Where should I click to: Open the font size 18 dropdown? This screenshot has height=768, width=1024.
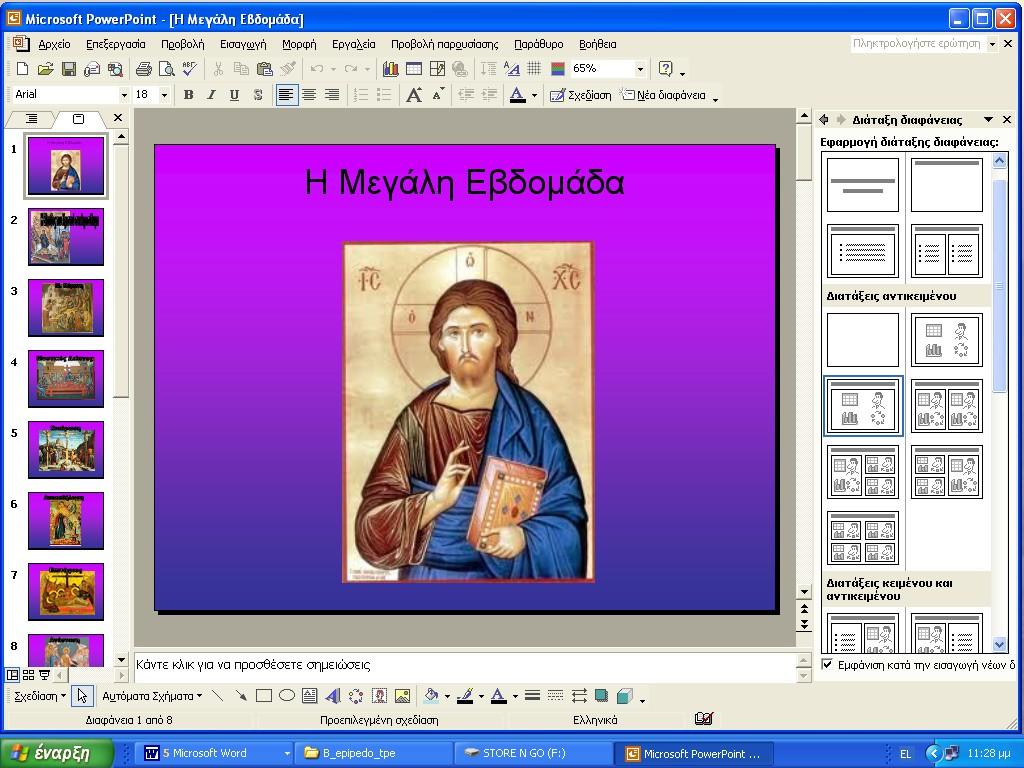[x=164, y=95]
